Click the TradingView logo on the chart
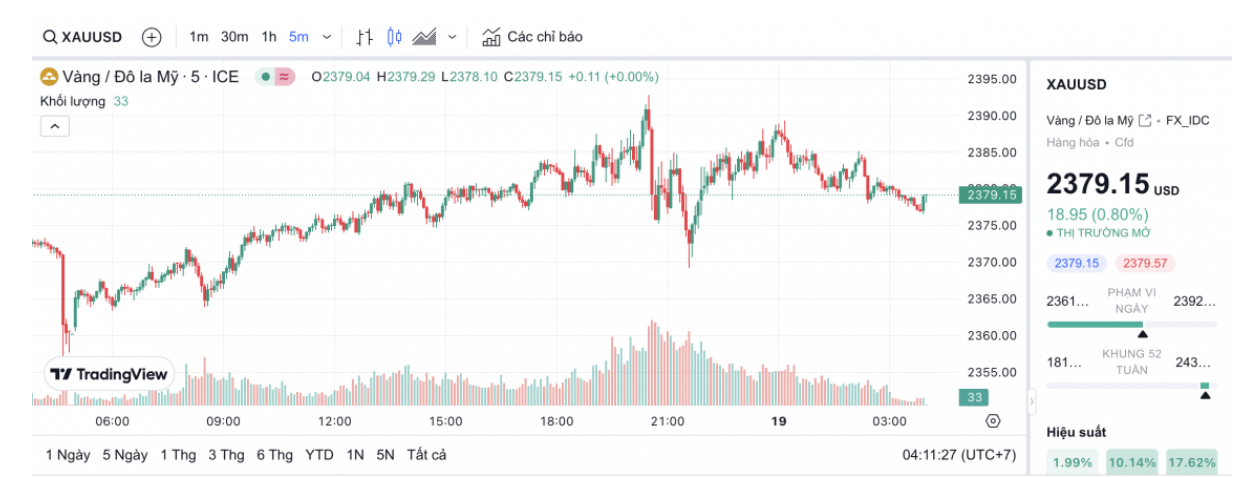 (x=110, y=374)
